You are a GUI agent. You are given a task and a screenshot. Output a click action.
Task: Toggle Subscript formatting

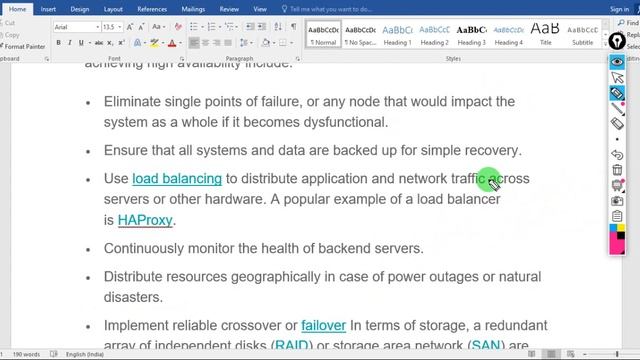110,43
